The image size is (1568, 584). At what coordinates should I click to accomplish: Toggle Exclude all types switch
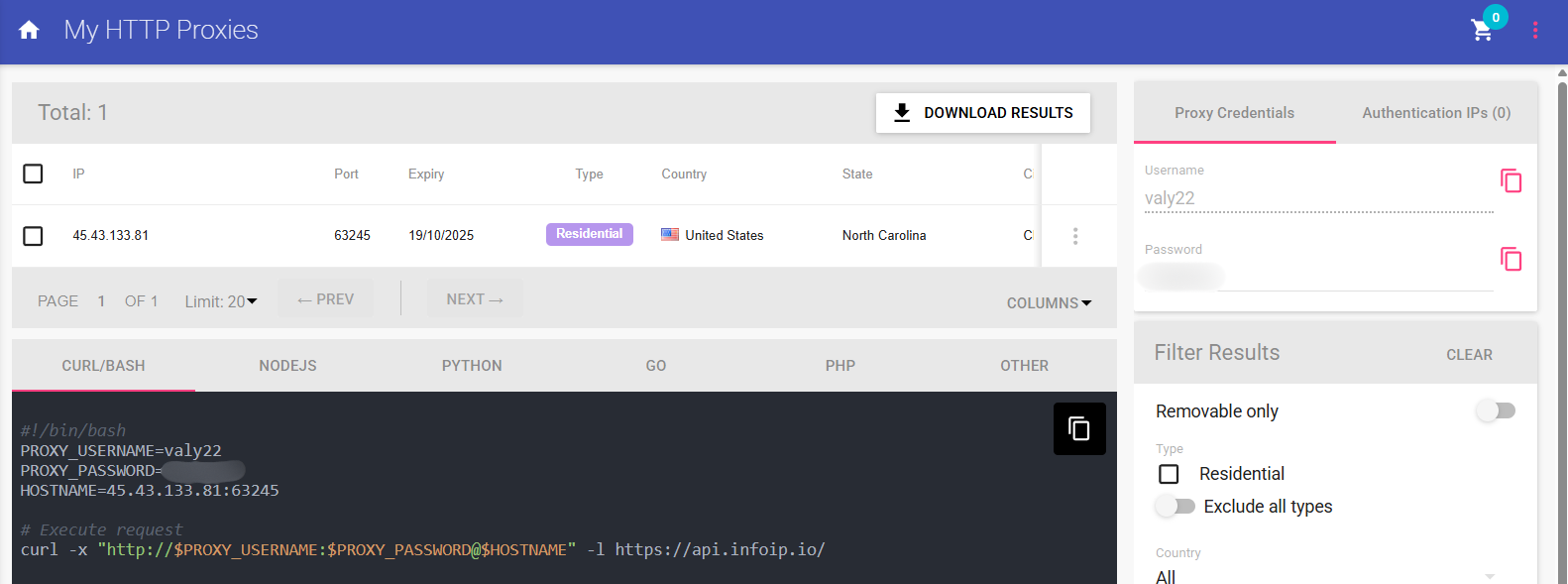click(1176, 507)
